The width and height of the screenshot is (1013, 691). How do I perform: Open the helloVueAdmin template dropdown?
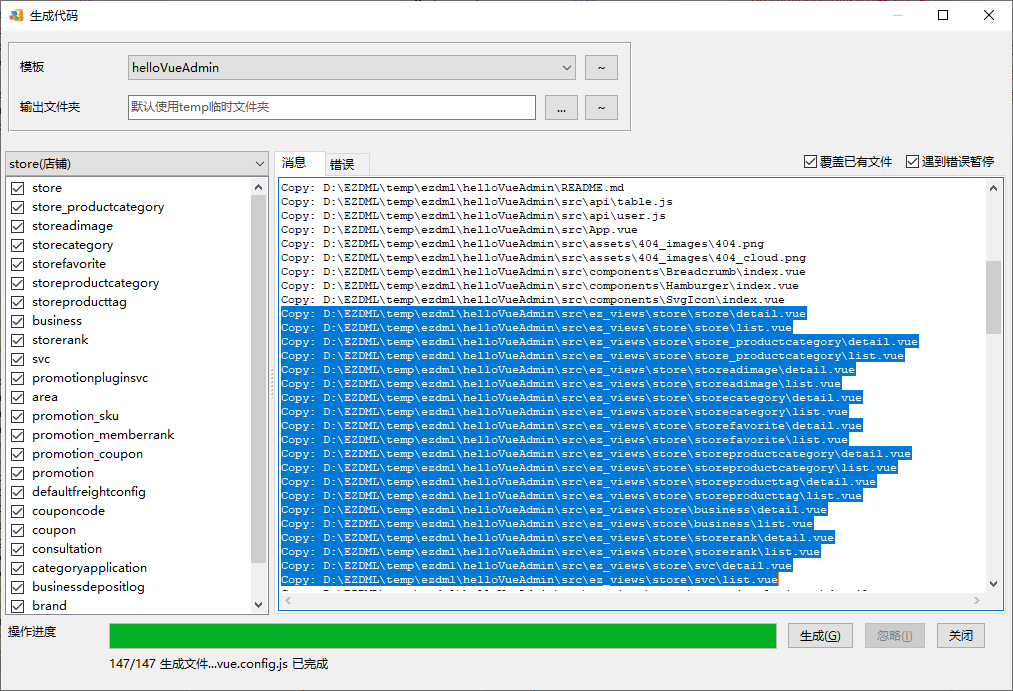[x=350, y=67]
